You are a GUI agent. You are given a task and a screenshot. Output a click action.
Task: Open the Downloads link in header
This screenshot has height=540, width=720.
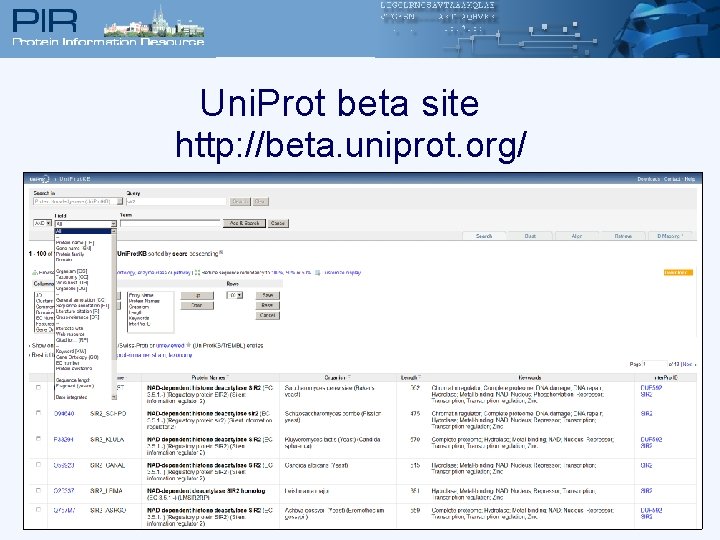tap(648, 179)
